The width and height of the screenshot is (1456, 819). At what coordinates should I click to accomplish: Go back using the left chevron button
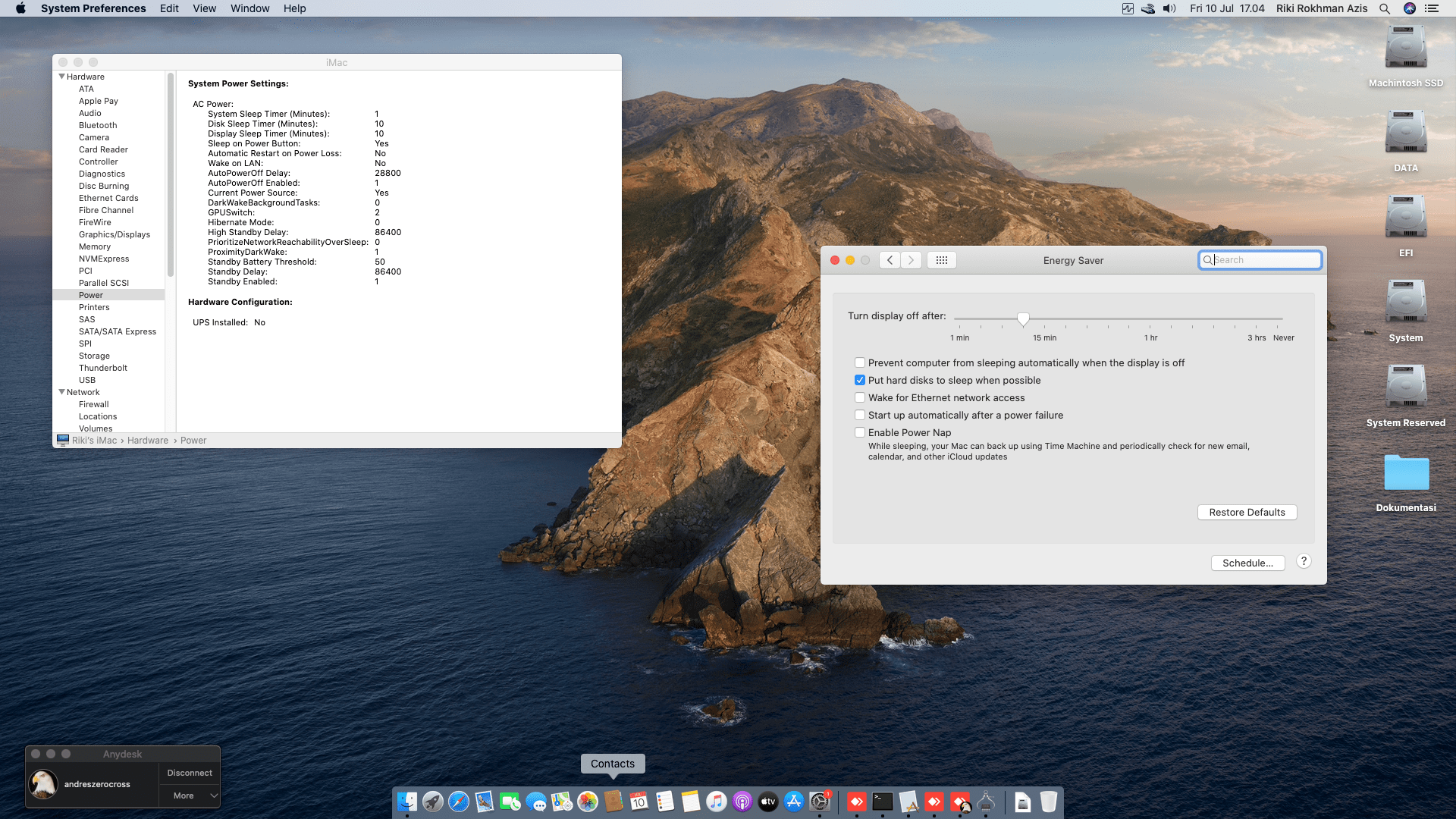pos(890,260)
